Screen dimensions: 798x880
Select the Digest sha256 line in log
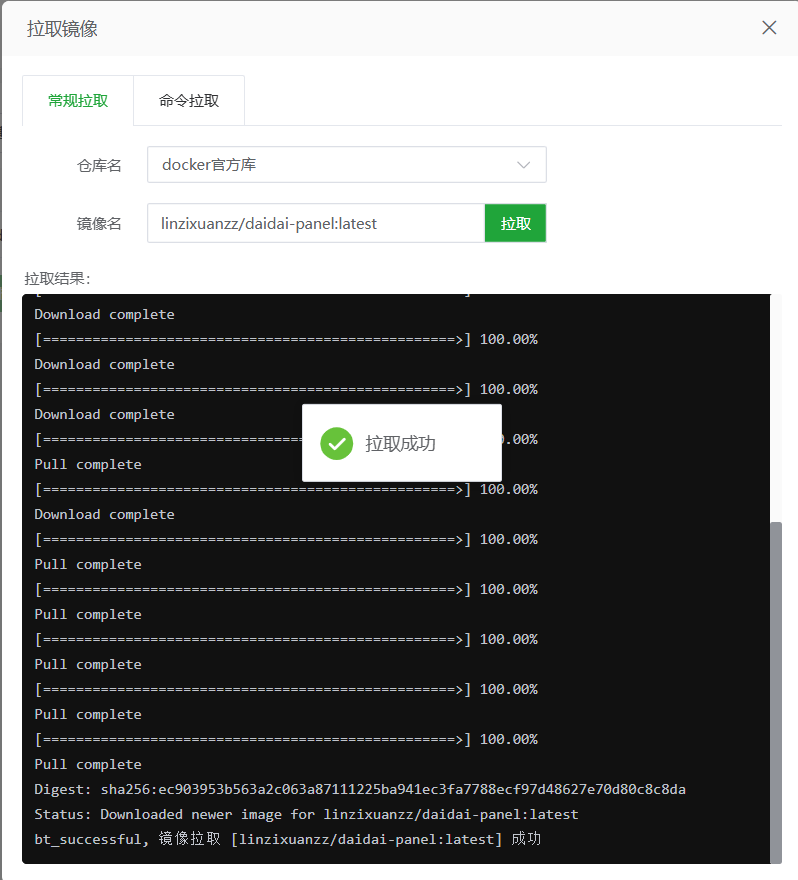[360, 790]
